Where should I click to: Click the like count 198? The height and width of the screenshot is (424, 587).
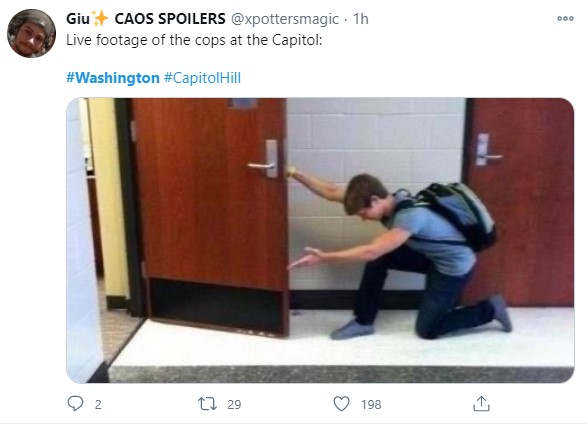pyautogui.click(x=371, y=405)
